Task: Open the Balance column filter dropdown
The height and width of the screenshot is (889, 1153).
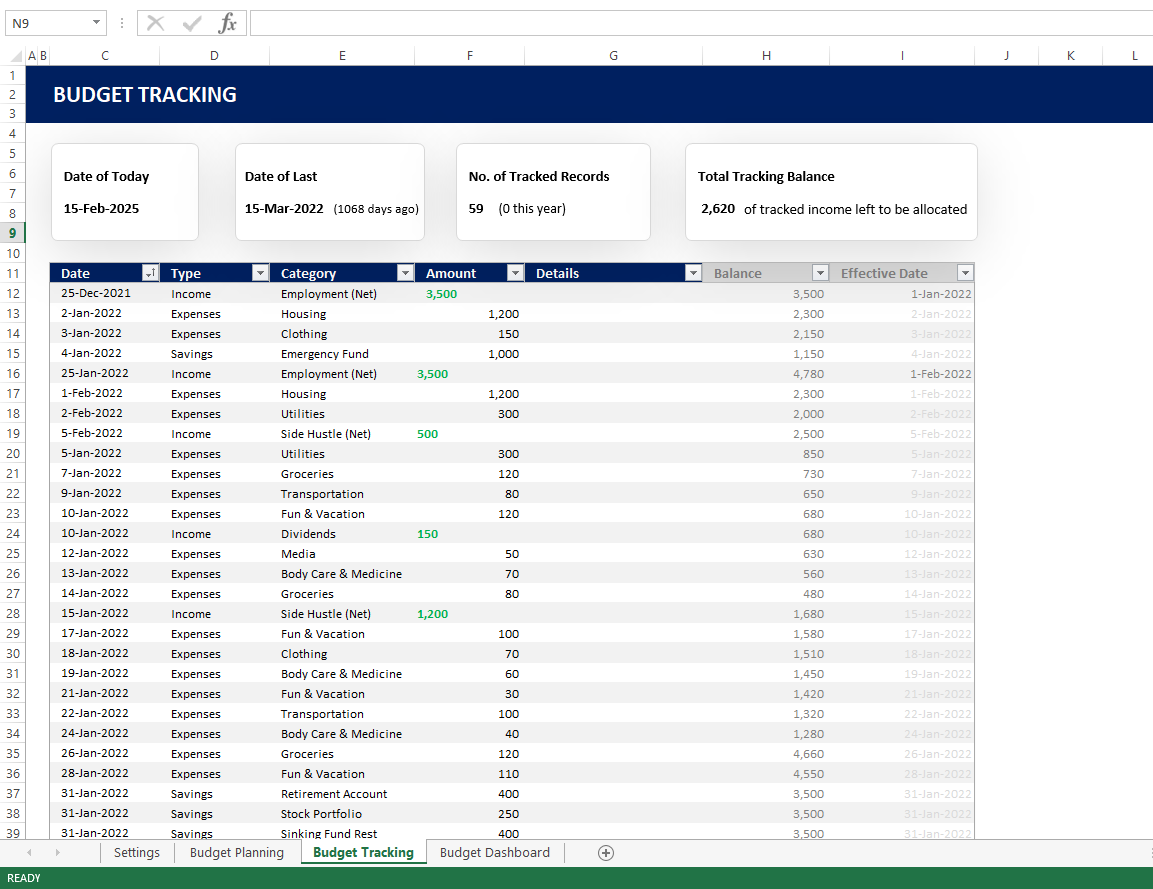Action: click(x=820, y=273)
